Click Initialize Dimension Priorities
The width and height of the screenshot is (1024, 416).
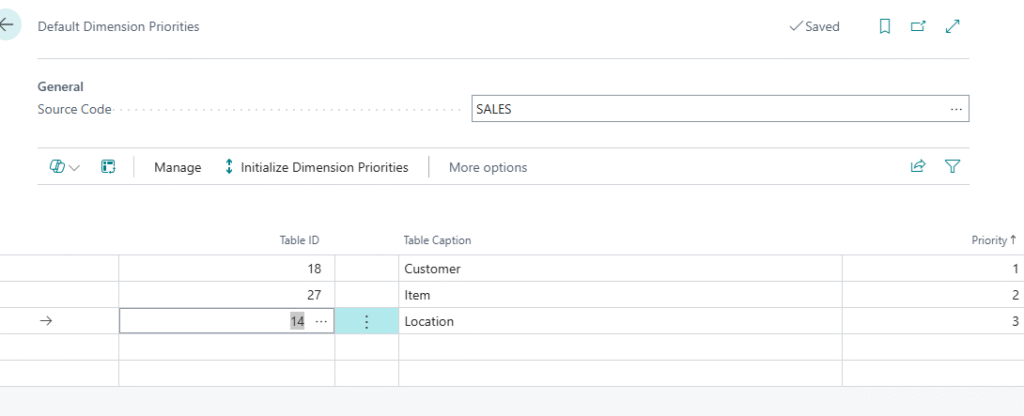click(x=315, y=167)
